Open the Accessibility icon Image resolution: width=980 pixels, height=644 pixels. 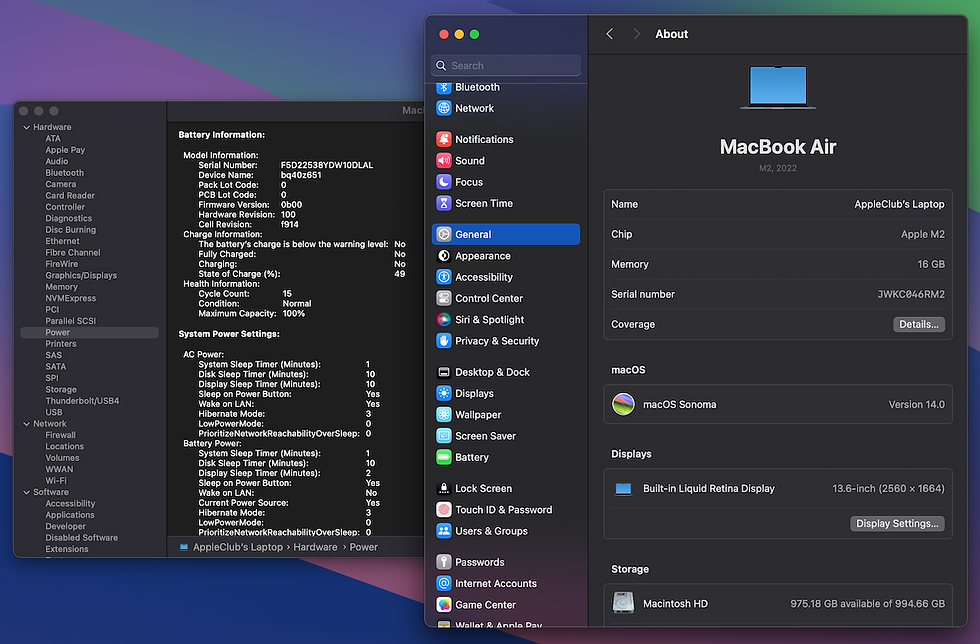(x=444, y=277)
